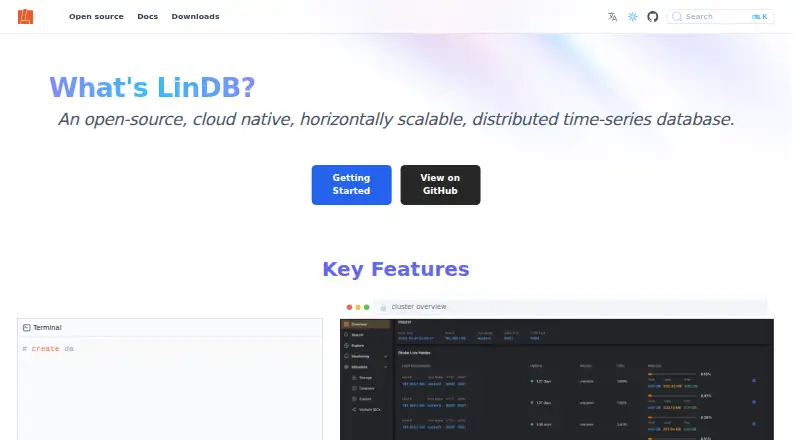Click the Getting Started button
Viewport: 800px width, 440px height.
click(x=352, y=185)
